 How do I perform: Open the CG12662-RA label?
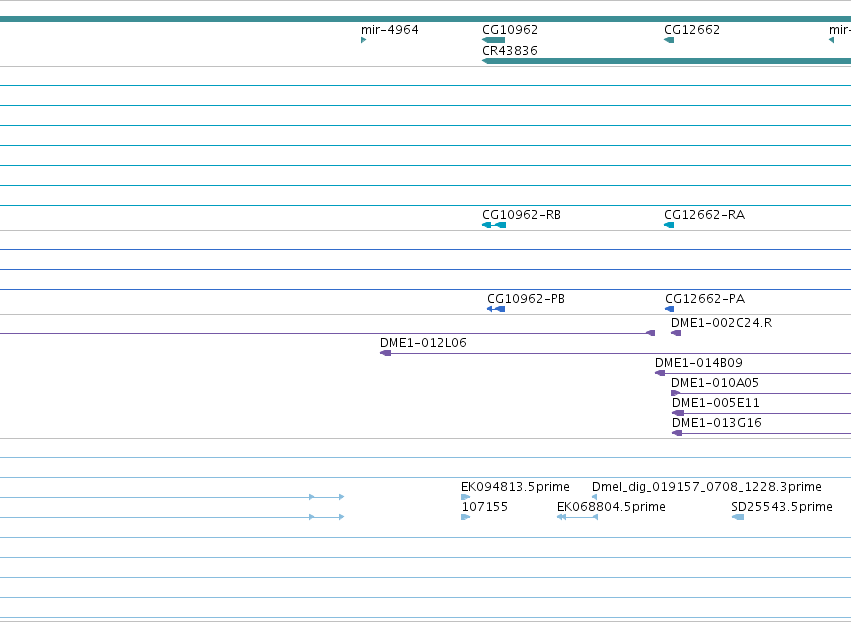tap(704, 214)
